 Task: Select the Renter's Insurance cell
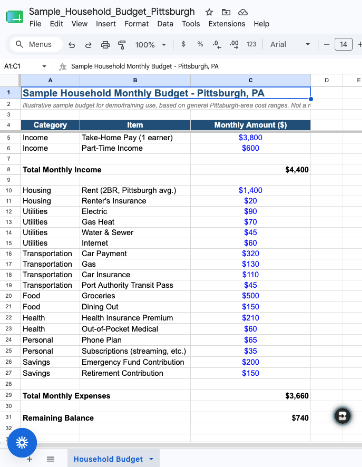coord(135,201)
